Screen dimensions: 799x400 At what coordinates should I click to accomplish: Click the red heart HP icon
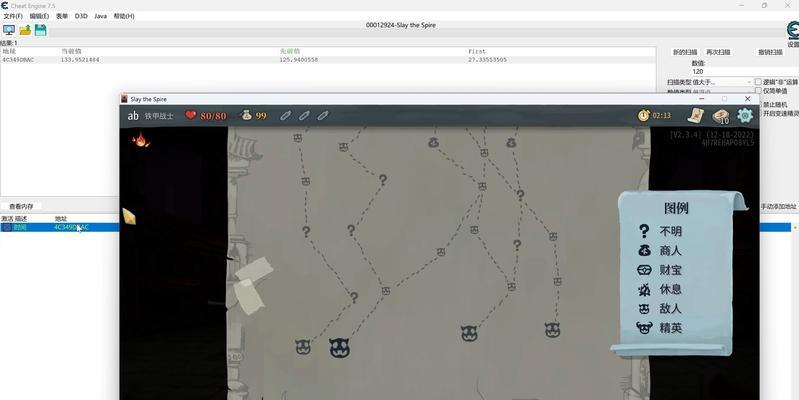(x=191, y=115)
